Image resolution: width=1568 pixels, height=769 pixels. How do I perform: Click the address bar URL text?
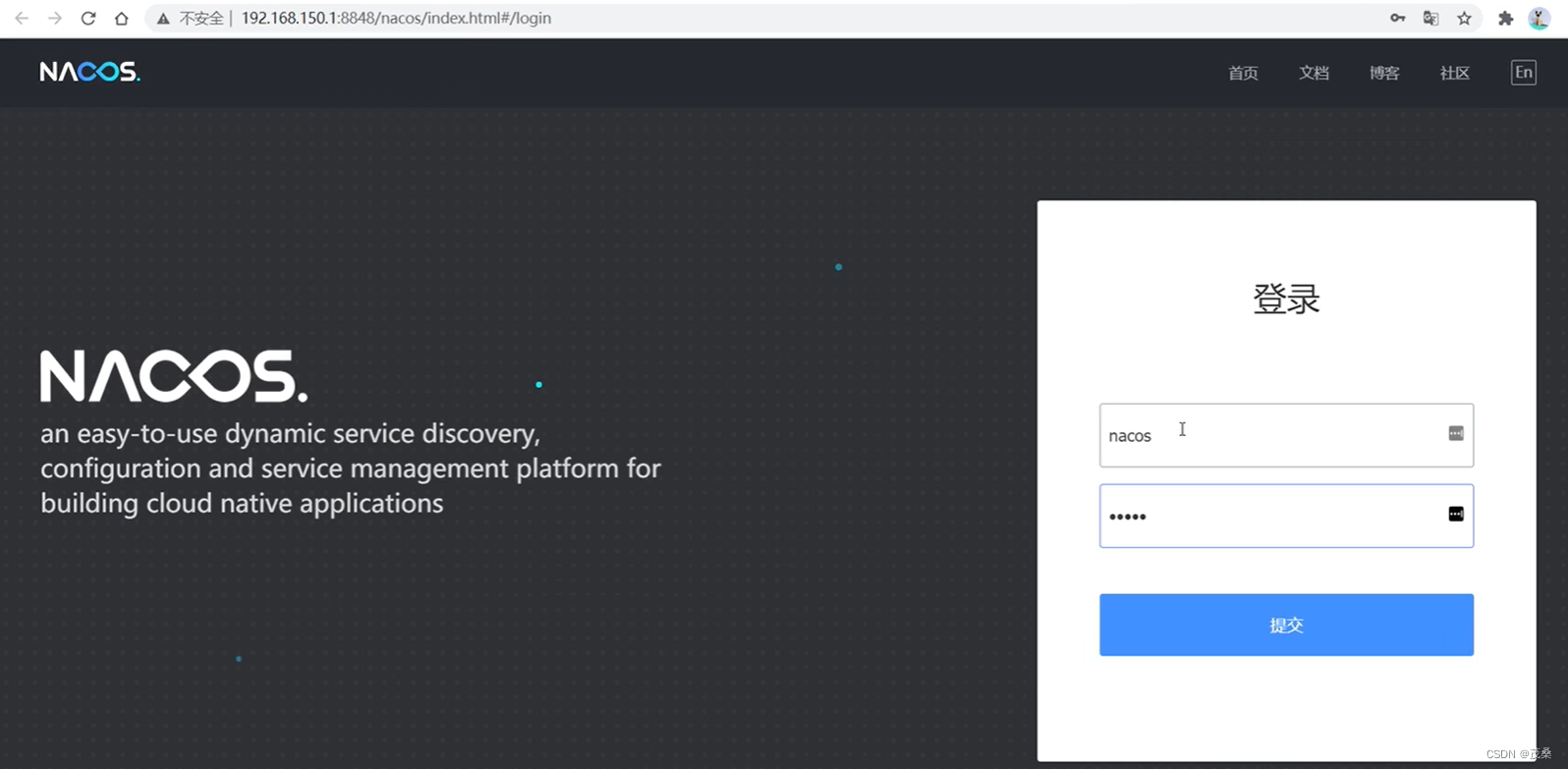click(396, 18)
